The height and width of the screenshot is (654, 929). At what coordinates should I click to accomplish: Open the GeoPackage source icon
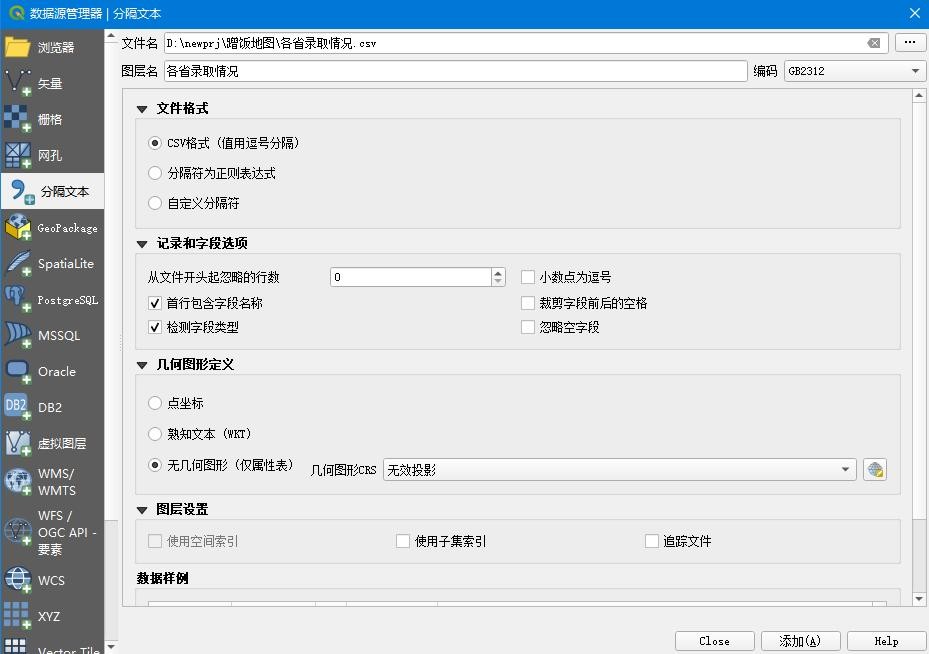pos(18,228)
